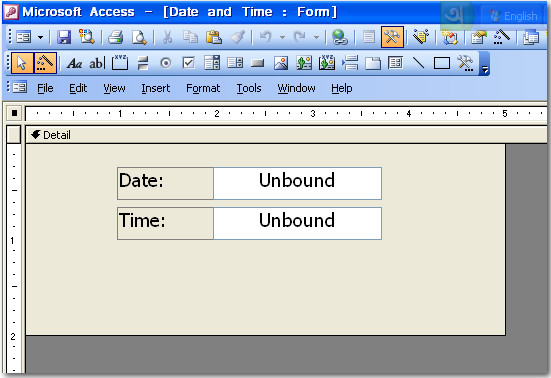This screenshot has width=551, height=378.
Task: Open the Window menu
Action: coord(296,88)
